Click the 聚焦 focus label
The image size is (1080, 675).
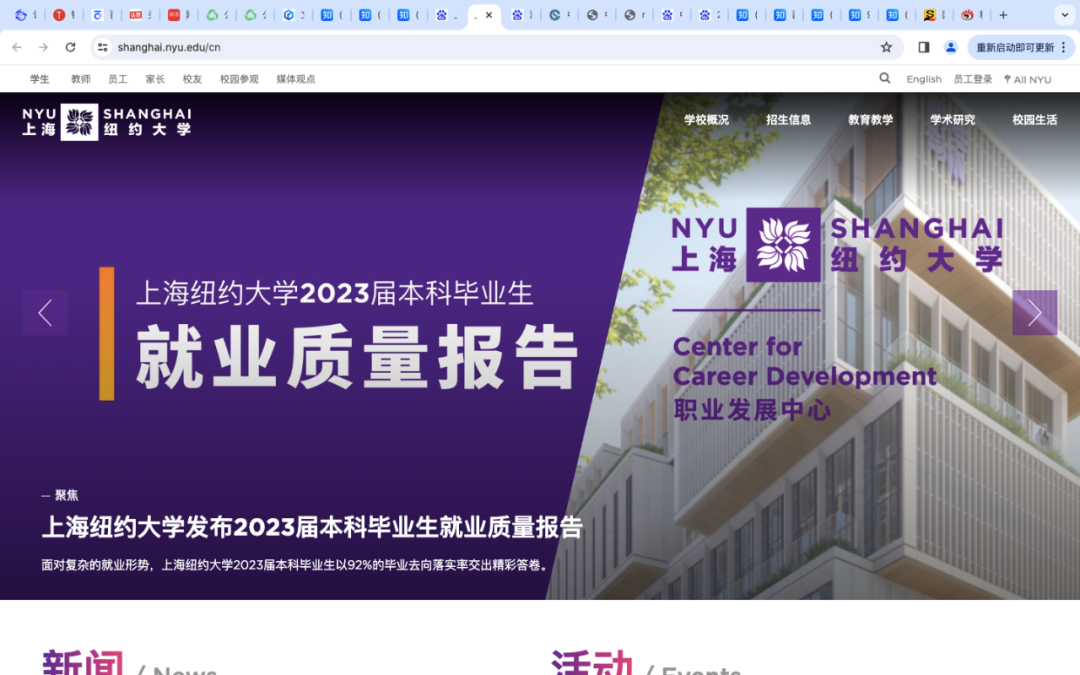coord(66,495)
